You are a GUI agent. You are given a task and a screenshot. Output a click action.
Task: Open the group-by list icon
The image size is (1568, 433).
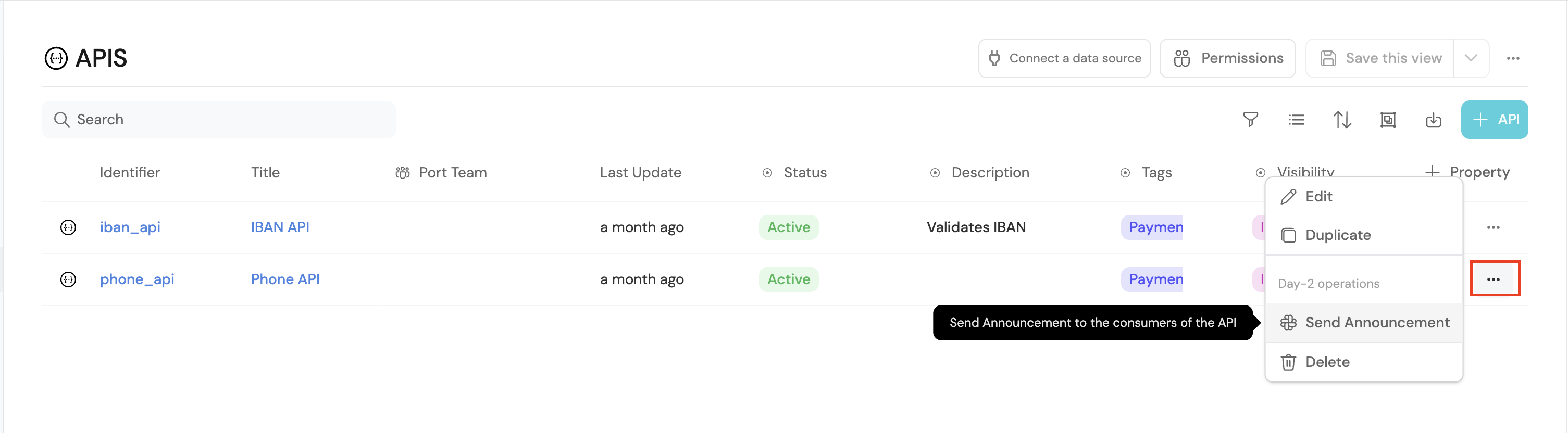pos(1297,119)
